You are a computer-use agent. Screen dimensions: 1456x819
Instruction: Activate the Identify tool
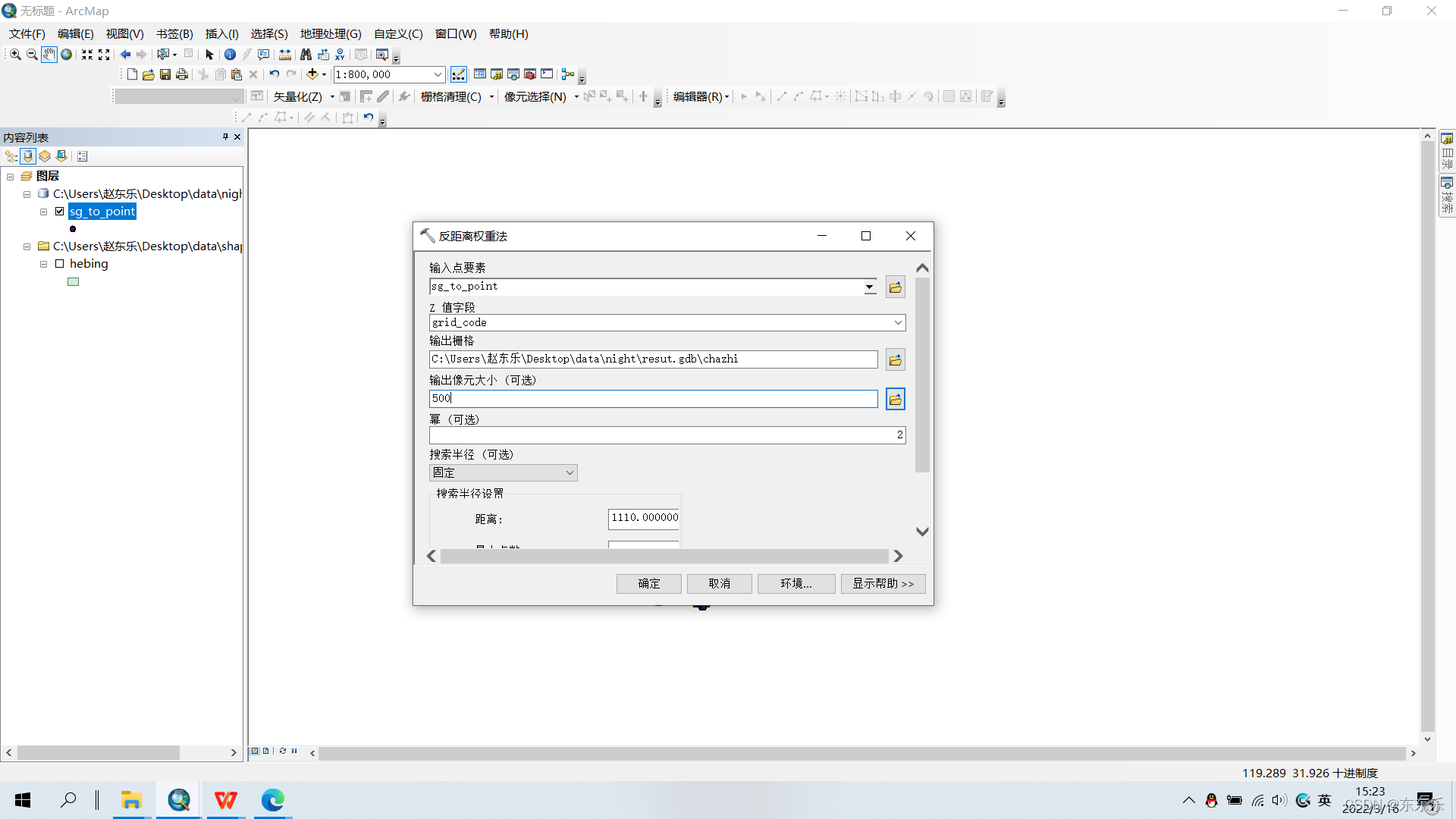coord(230,55)
